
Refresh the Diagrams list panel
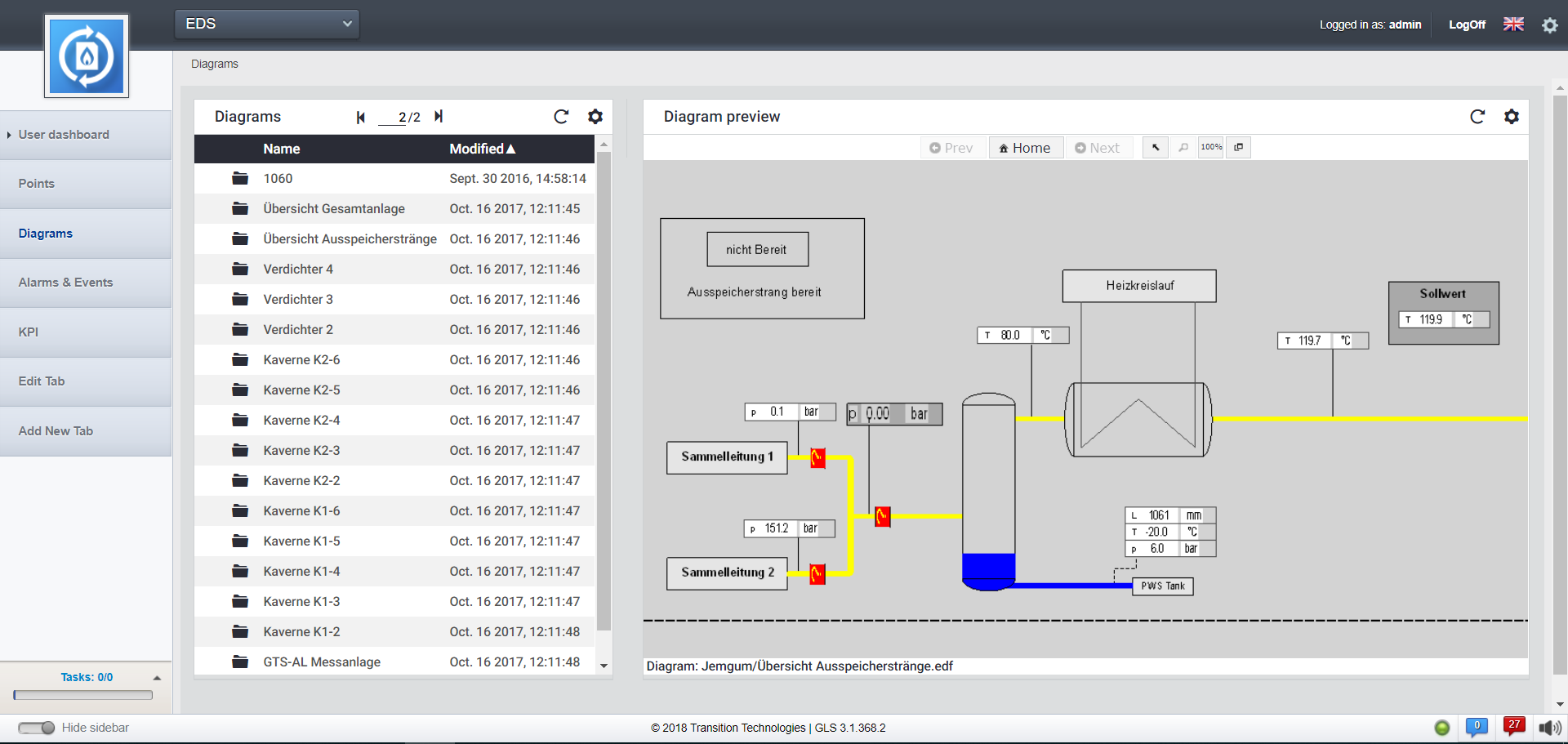[561, 117]
